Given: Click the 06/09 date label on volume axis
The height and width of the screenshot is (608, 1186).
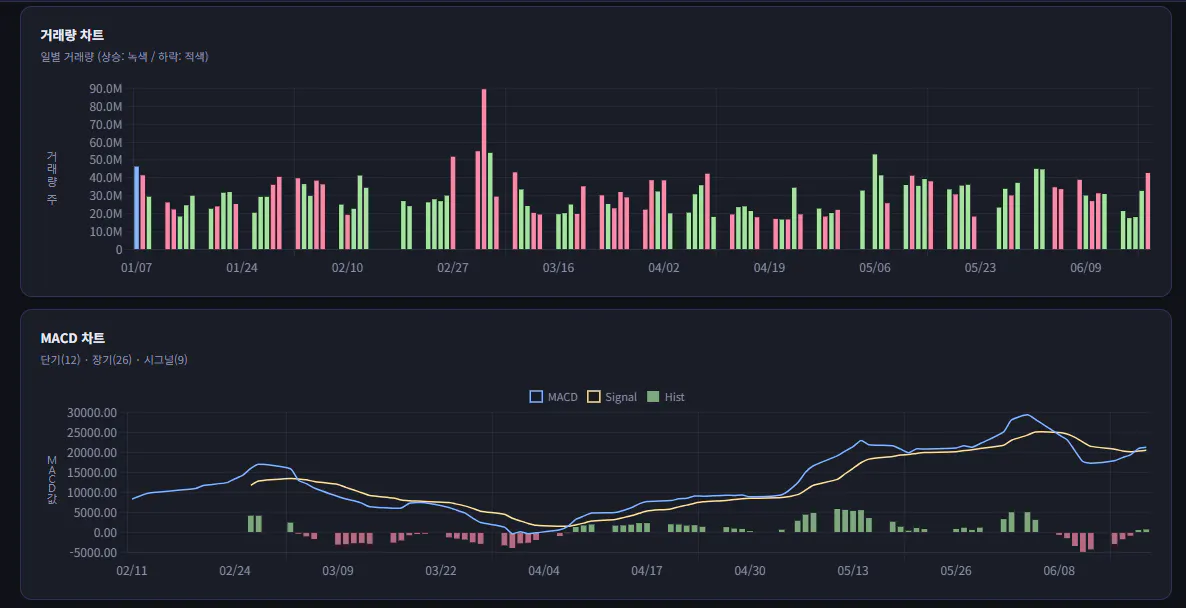Looking at the screenshot, I should tap(1085, 268).
